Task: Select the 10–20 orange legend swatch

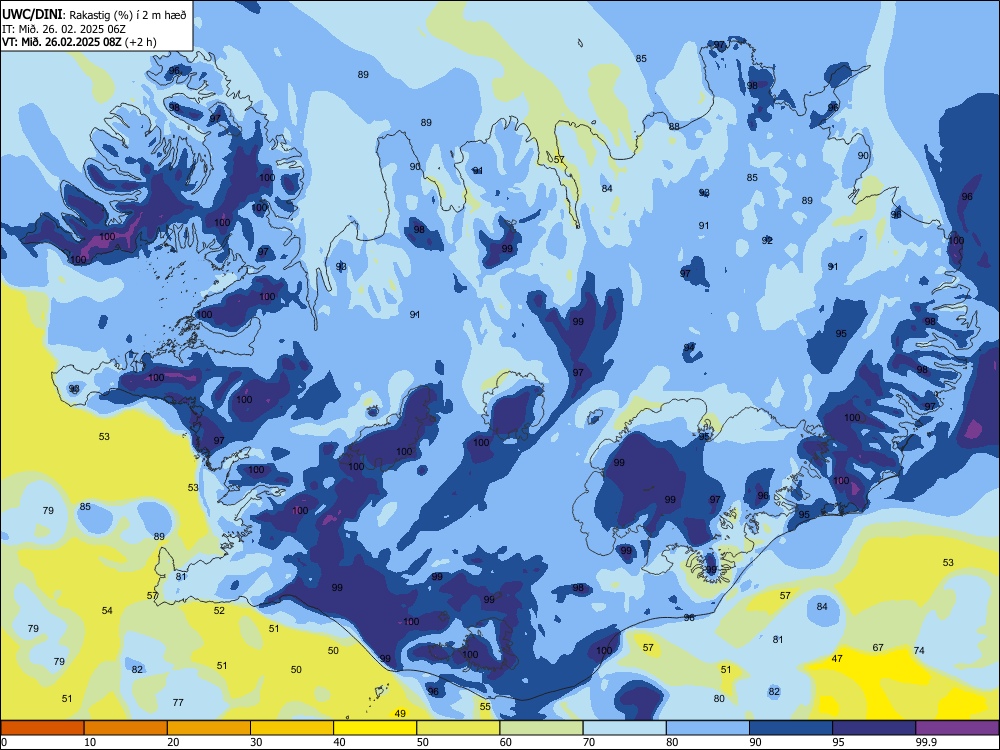Action: click(126, 728)
